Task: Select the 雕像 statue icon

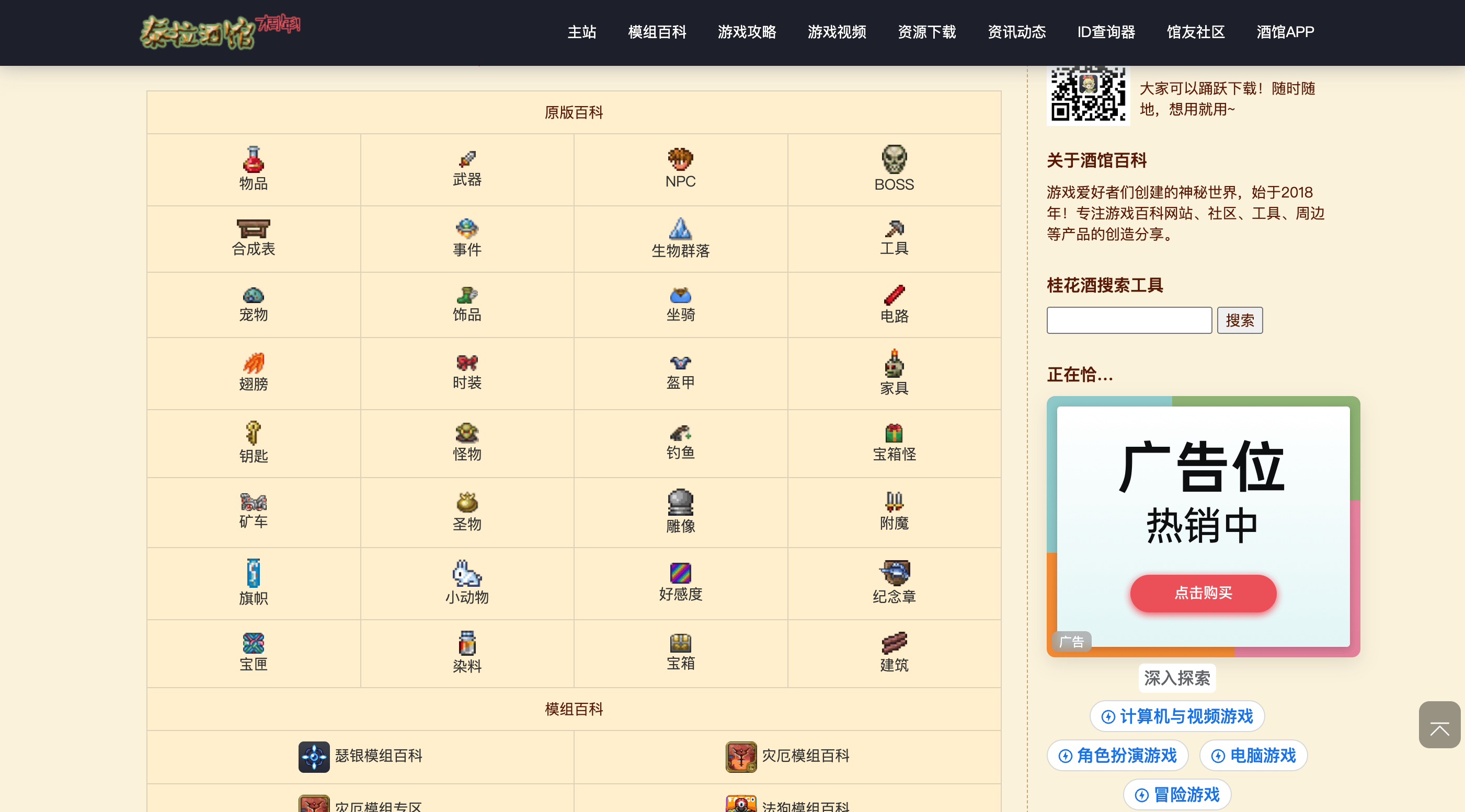Action: tap(680, 502)
